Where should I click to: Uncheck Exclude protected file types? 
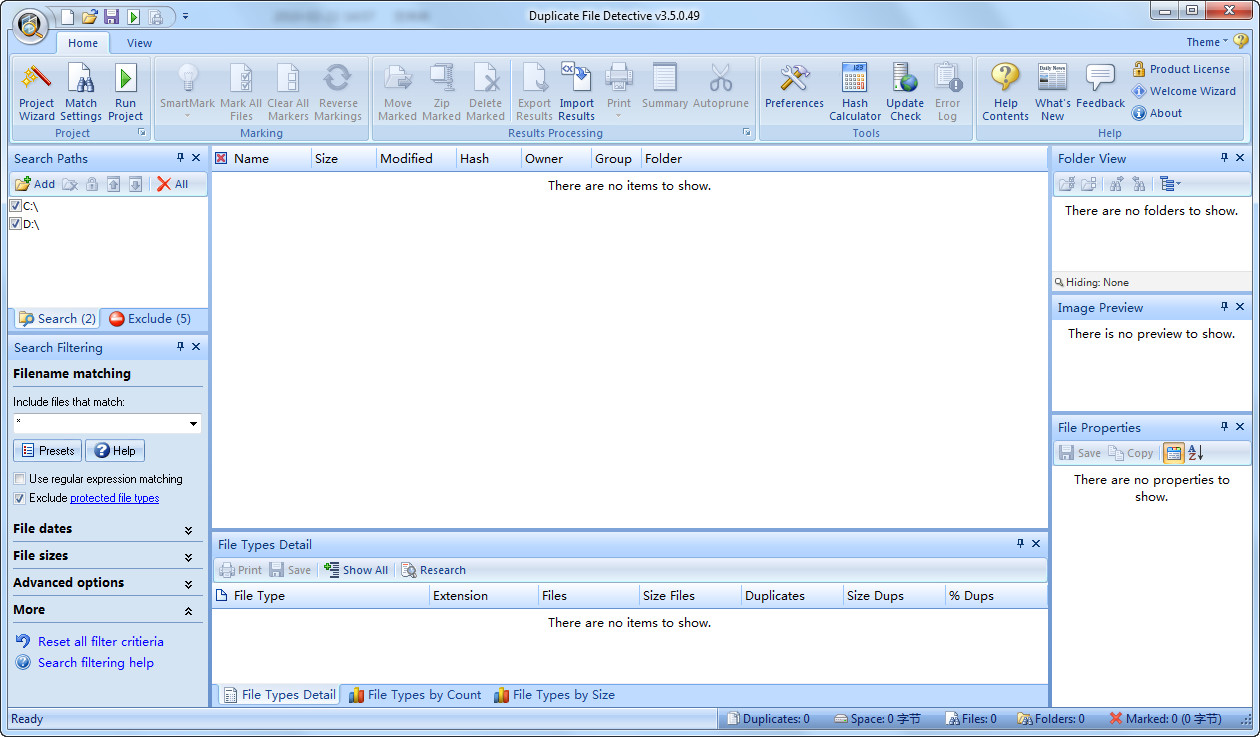coord(20,498)
